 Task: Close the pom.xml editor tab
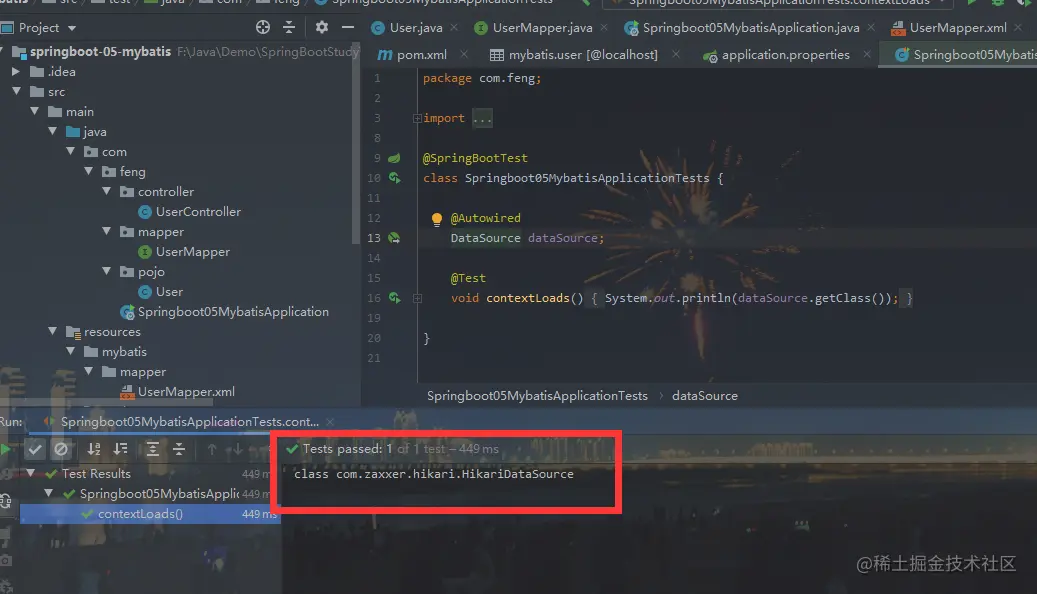pyautogui.click(x=464, y=54)
